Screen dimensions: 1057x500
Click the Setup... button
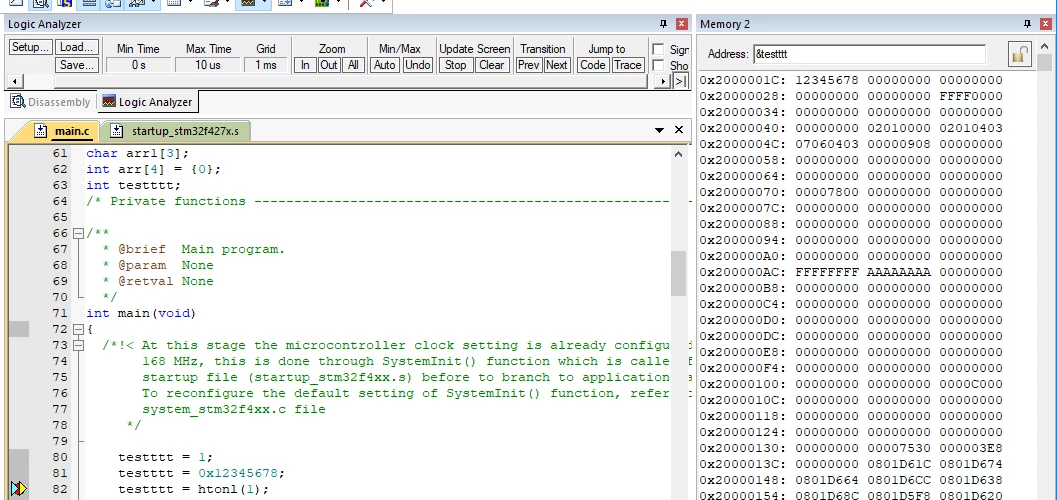click(30, 47)
